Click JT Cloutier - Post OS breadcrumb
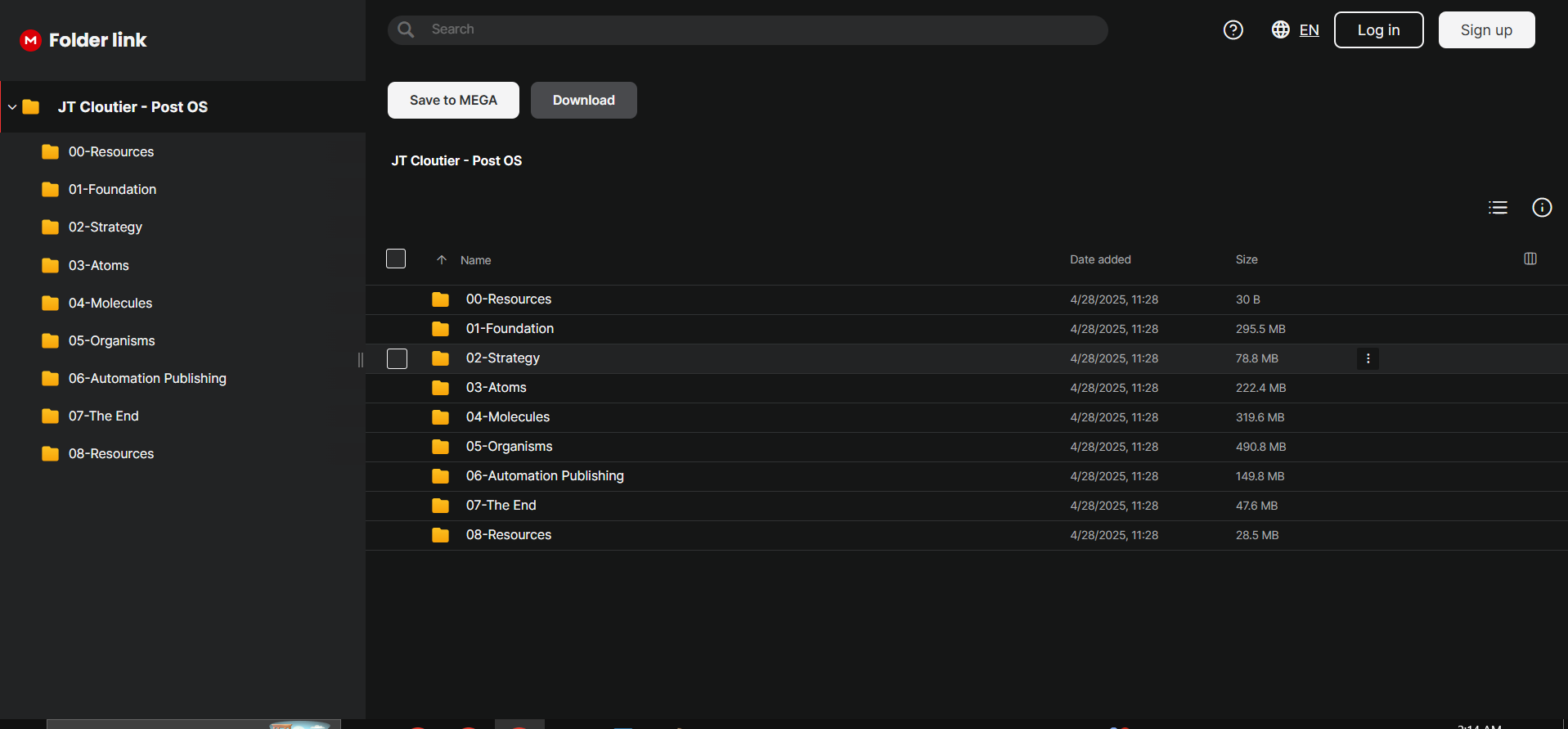The width and height of the screenshot is (1568, 729). [x=456, y=160]
